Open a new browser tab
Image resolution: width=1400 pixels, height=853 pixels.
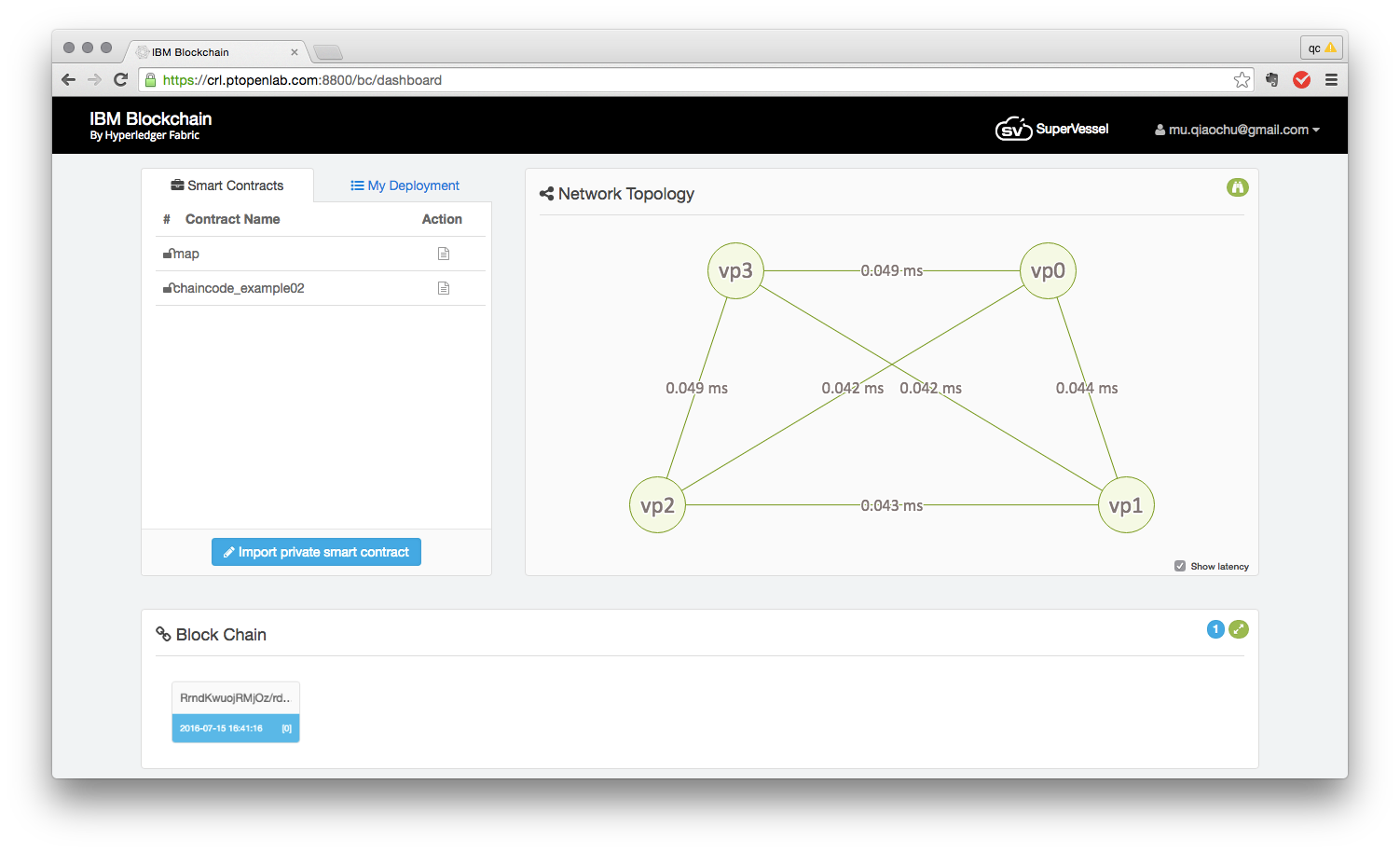pyautogui.click(x=328, y=52)
